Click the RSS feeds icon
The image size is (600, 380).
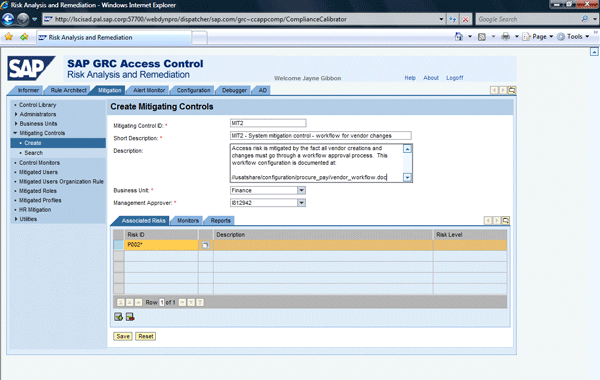482,37
